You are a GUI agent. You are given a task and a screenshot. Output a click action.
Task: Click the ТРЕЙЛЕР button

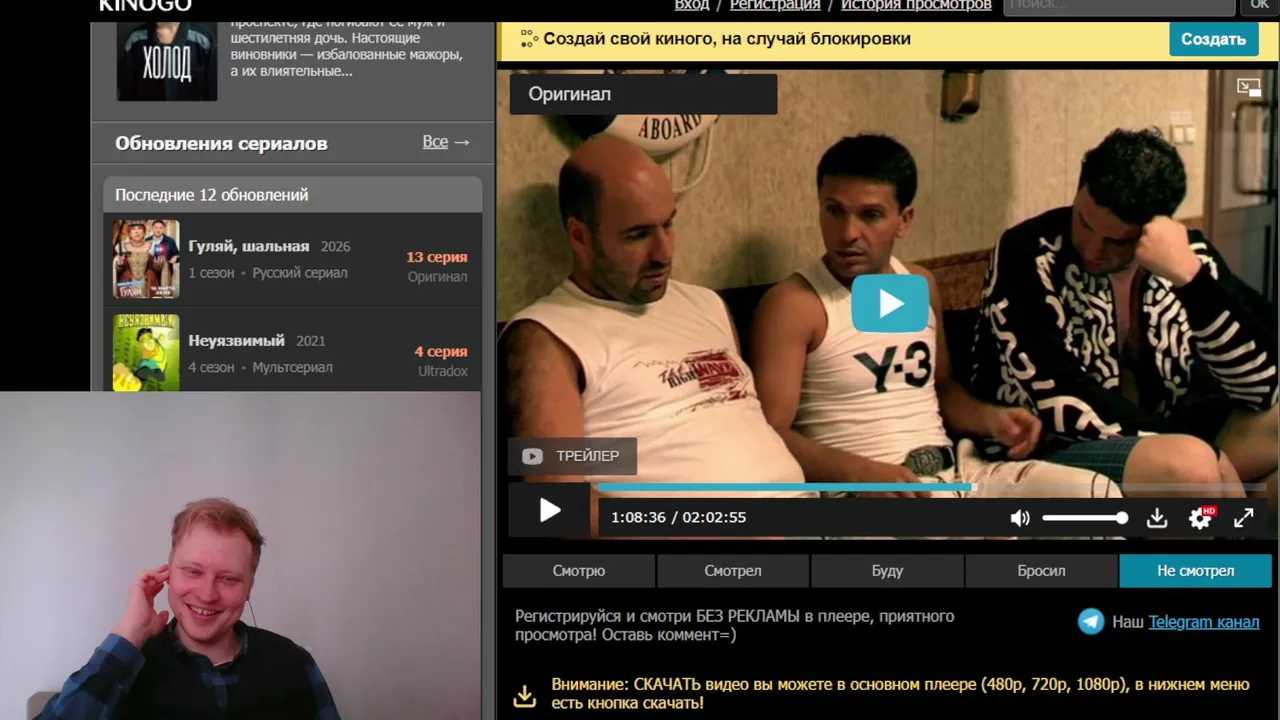tap(572, 456)
